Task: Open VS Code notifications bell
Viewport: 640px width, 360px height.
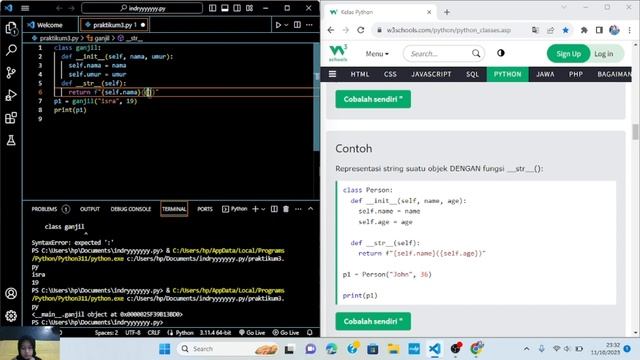Action: coord(310,333)
